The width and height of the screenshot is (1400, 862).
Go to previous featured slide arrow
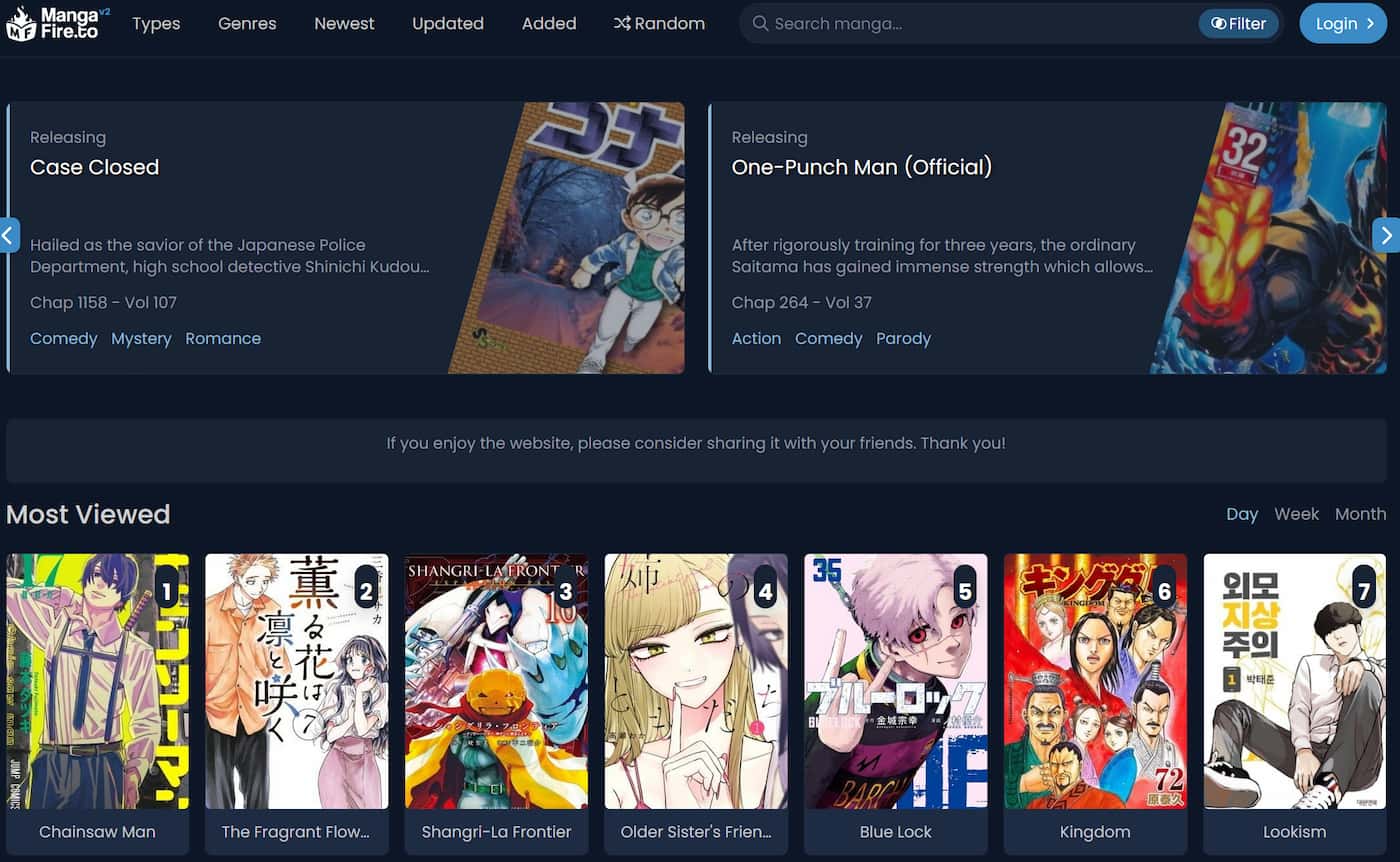click(x=9, y=235)
